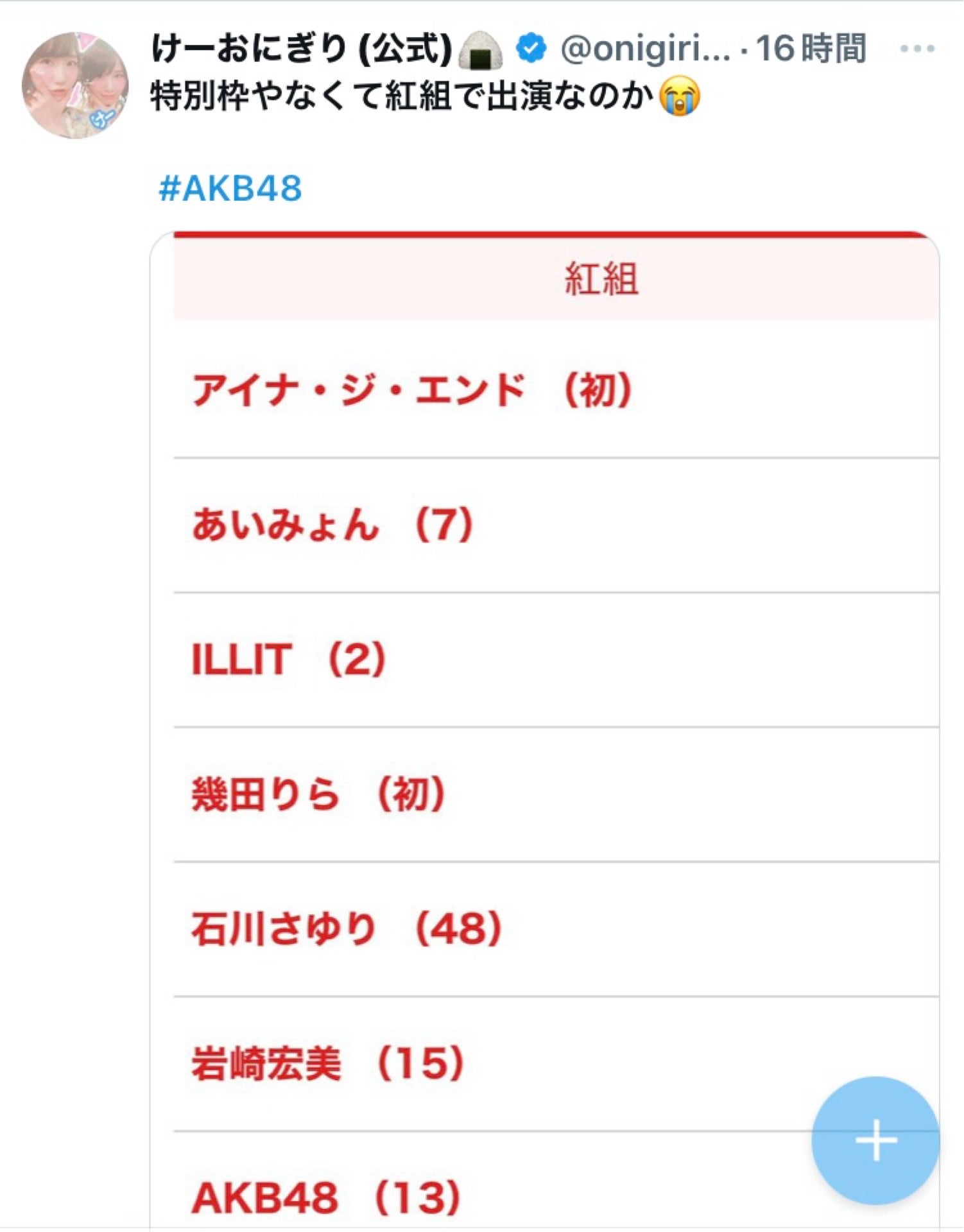Tap the crying face emoji
964x1232 pixels.
click(x=680, y=96)
